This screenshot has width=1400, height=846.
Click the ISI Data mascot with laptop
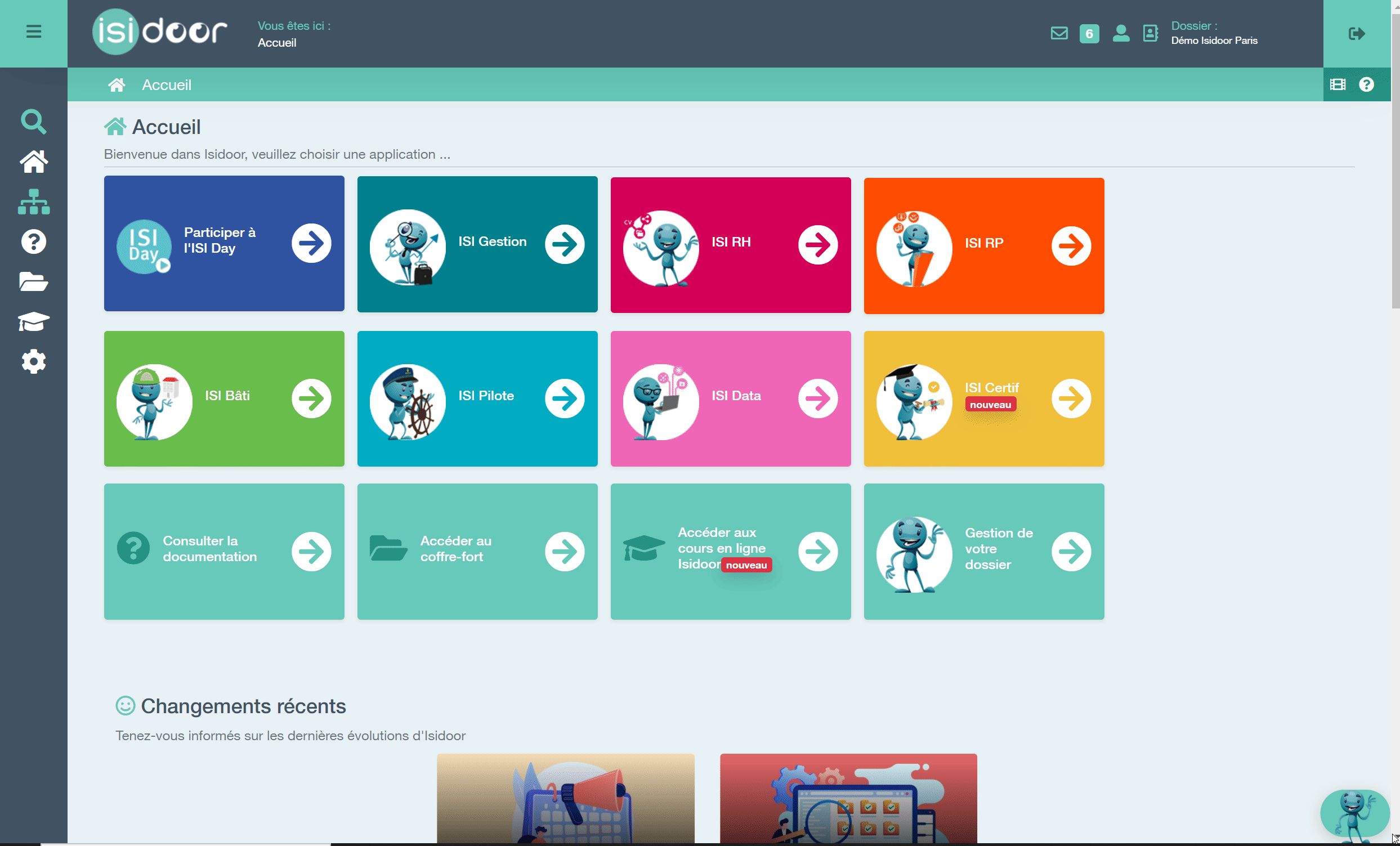click(661, 402)
